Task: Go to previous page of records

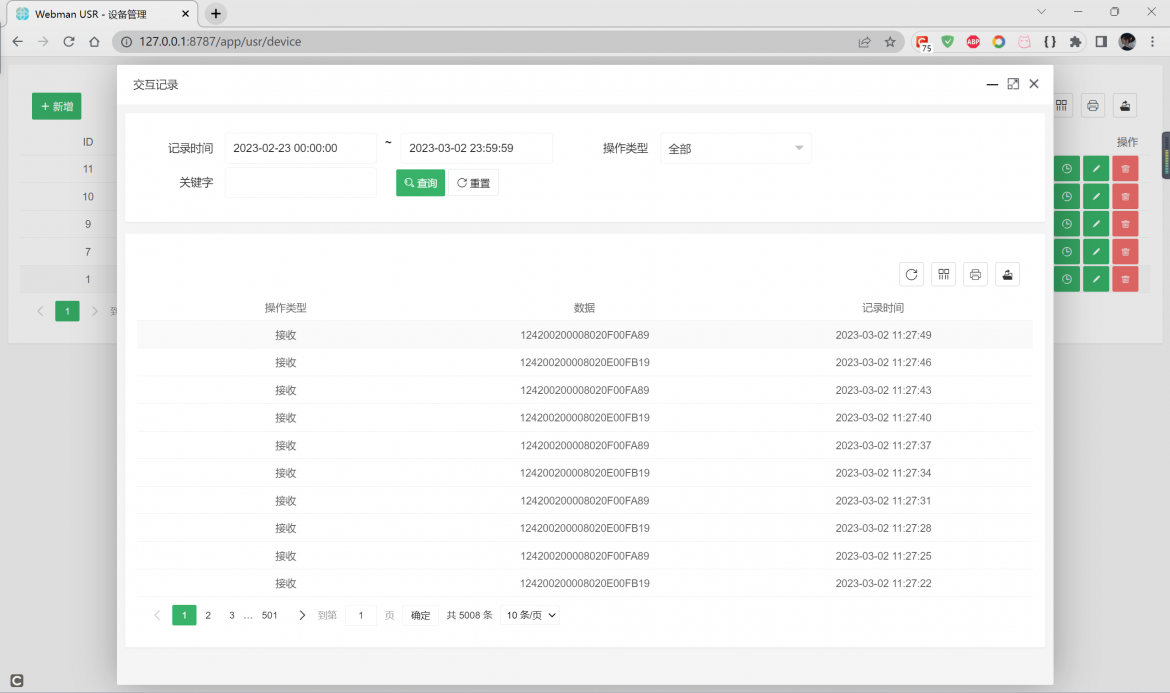Action: coord(157,615)
